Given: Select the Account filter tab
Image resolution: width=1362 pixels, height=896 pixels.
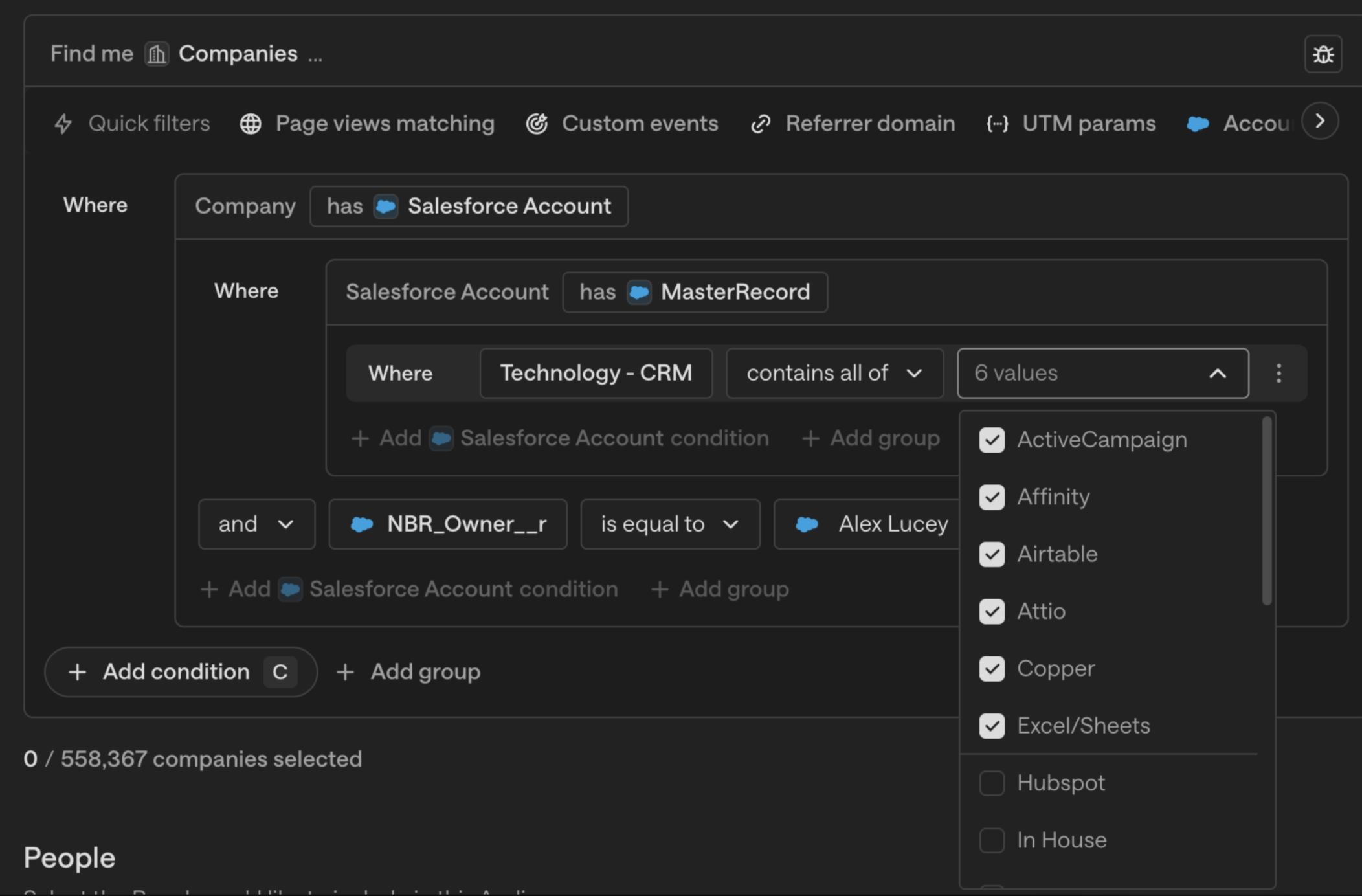Looking at the screenshot, I should (1240, 124).
